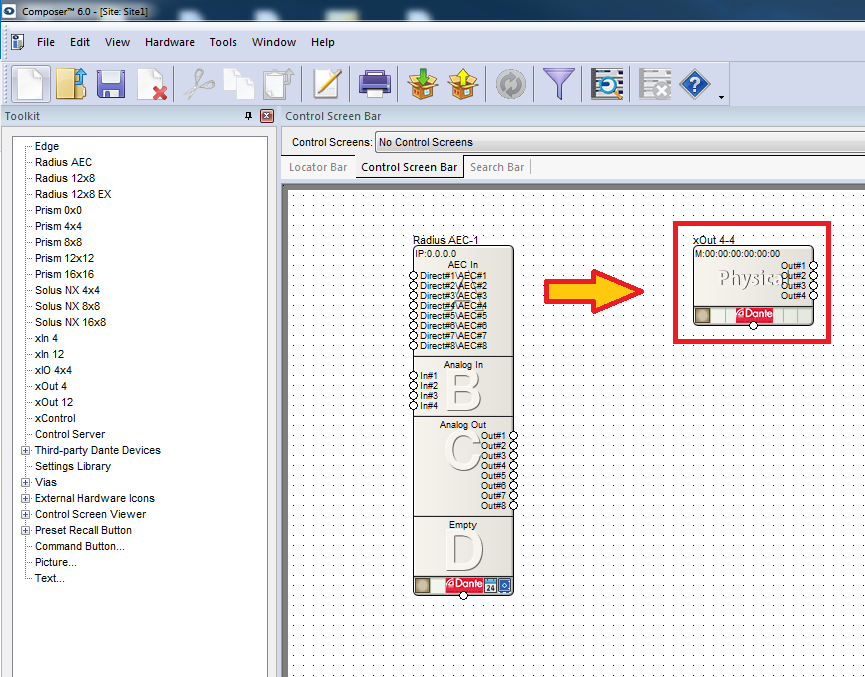Switch to the Locator Bar tab

318,167
